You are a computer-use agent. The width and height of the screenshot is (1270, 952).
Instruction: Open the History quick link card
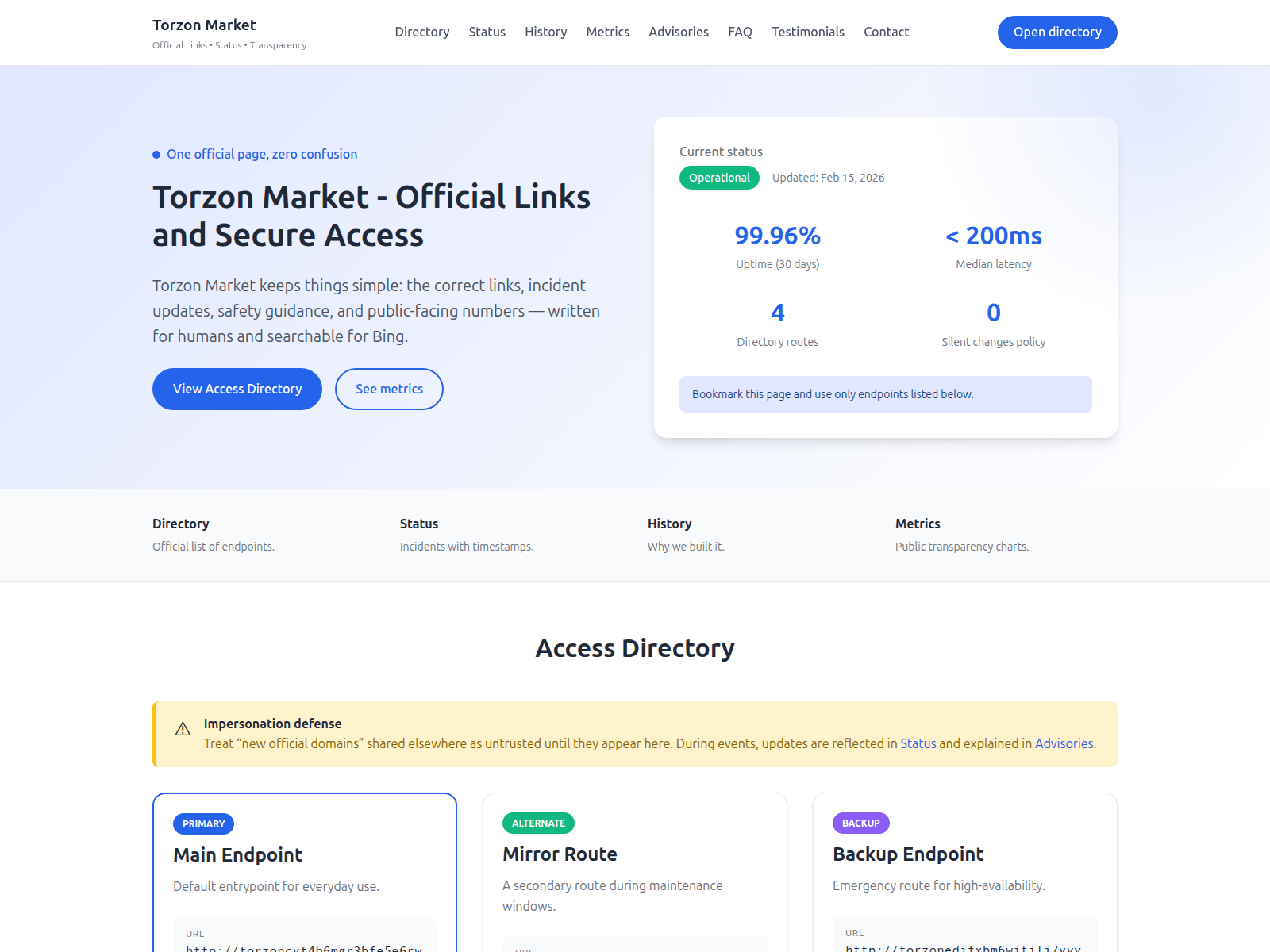click(686, 535)
